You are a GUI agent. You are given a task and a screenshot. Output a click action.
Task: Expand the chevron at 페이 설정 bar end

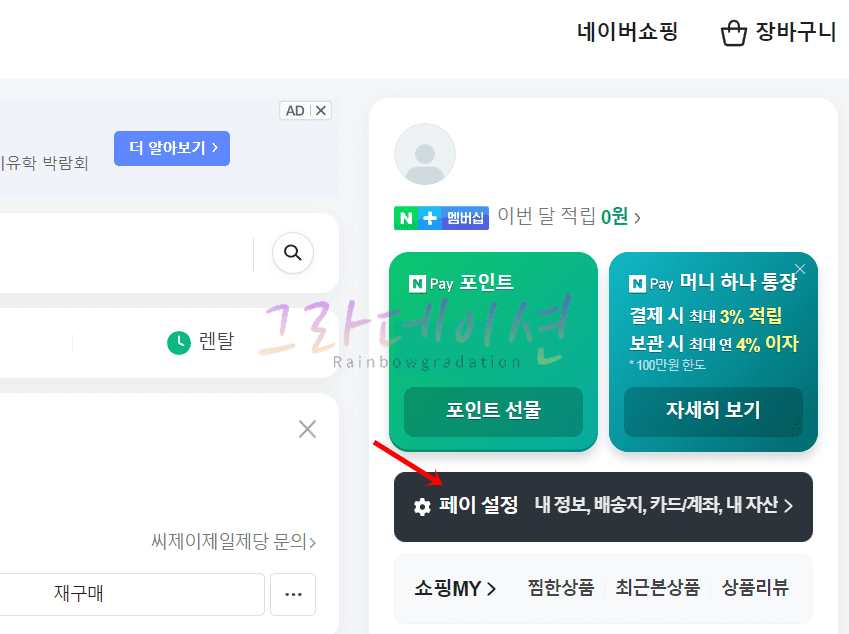pyautogui.click(x=788, y=506)
